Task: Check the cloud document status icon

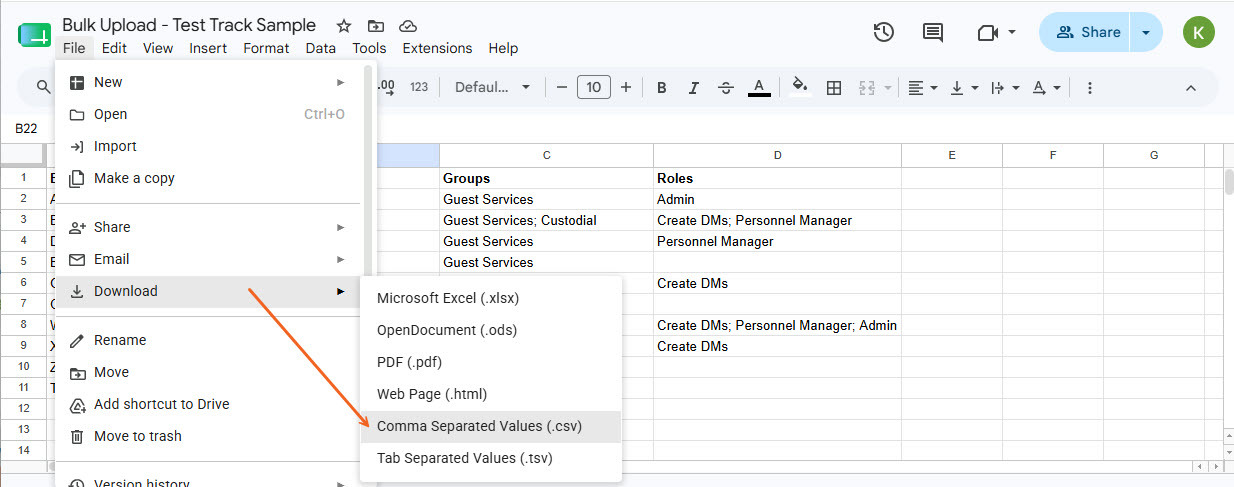Action: point(408,26)
